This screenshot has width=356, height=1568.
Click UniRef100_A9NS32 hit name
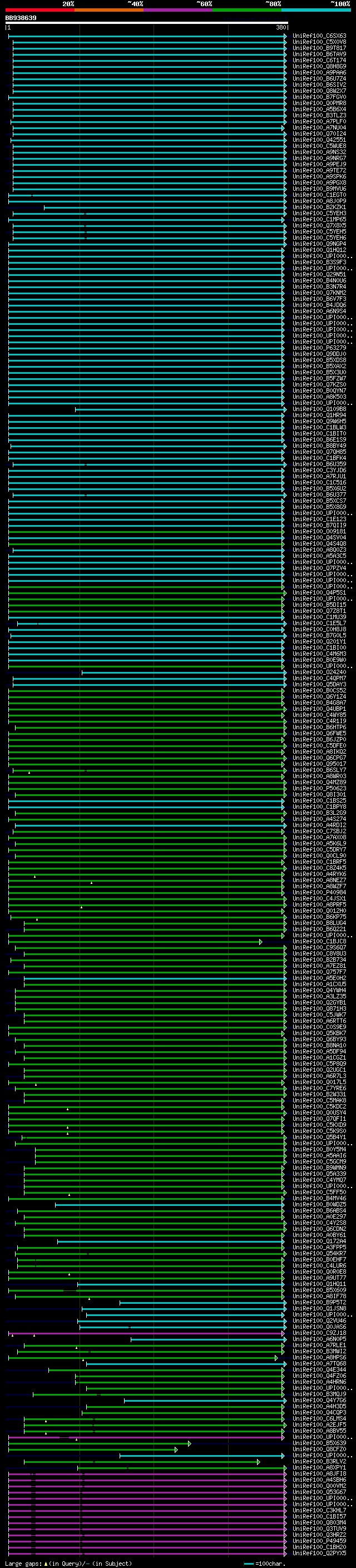click(319, 152)
